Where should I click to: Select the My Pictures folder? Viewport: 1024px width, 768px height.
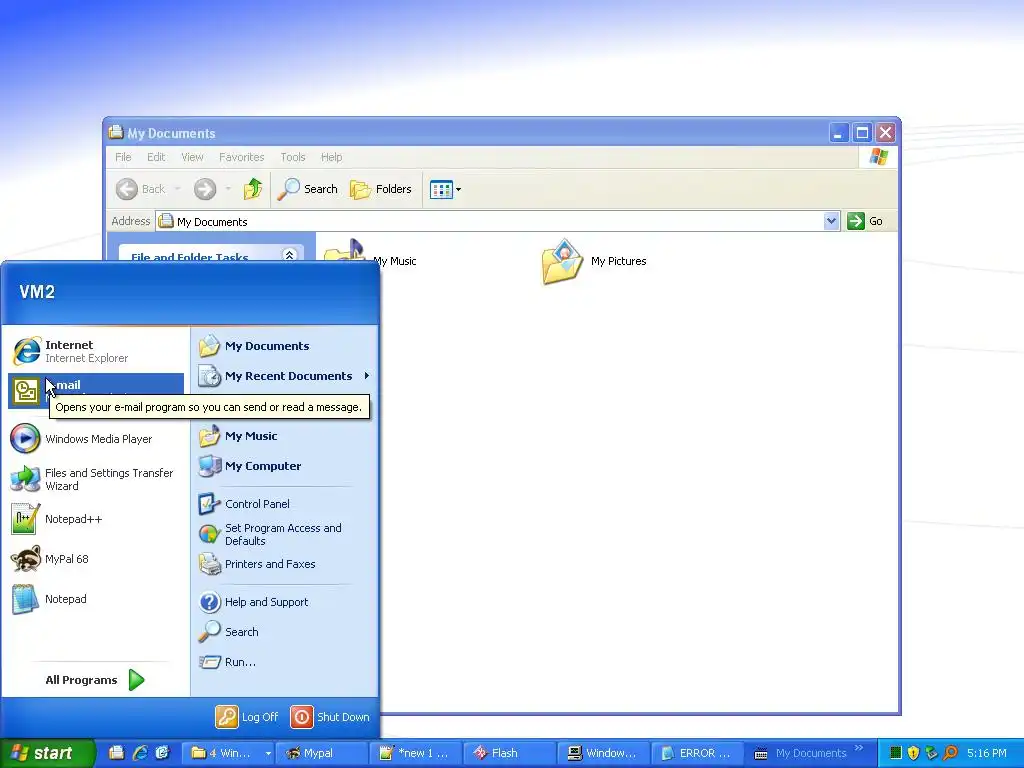coord(593,261)
